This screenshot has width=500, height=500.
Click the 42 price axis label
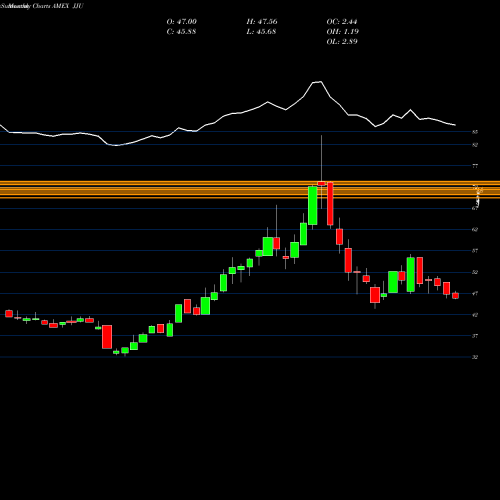pyautogui.click(x=475, y=315)
